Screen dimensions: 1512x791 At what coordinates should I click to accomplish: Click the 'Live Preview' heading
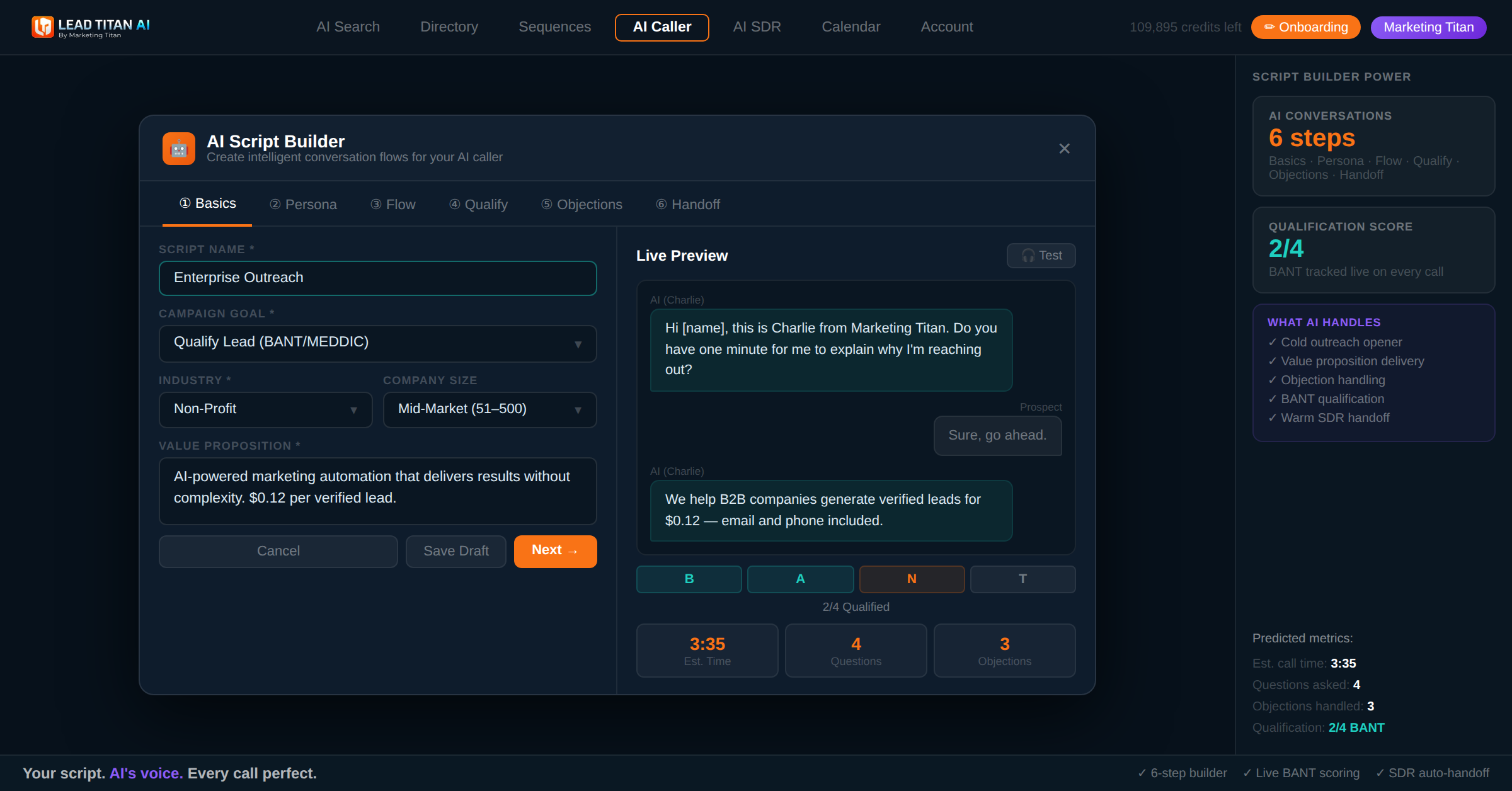(x=682, y=256)
